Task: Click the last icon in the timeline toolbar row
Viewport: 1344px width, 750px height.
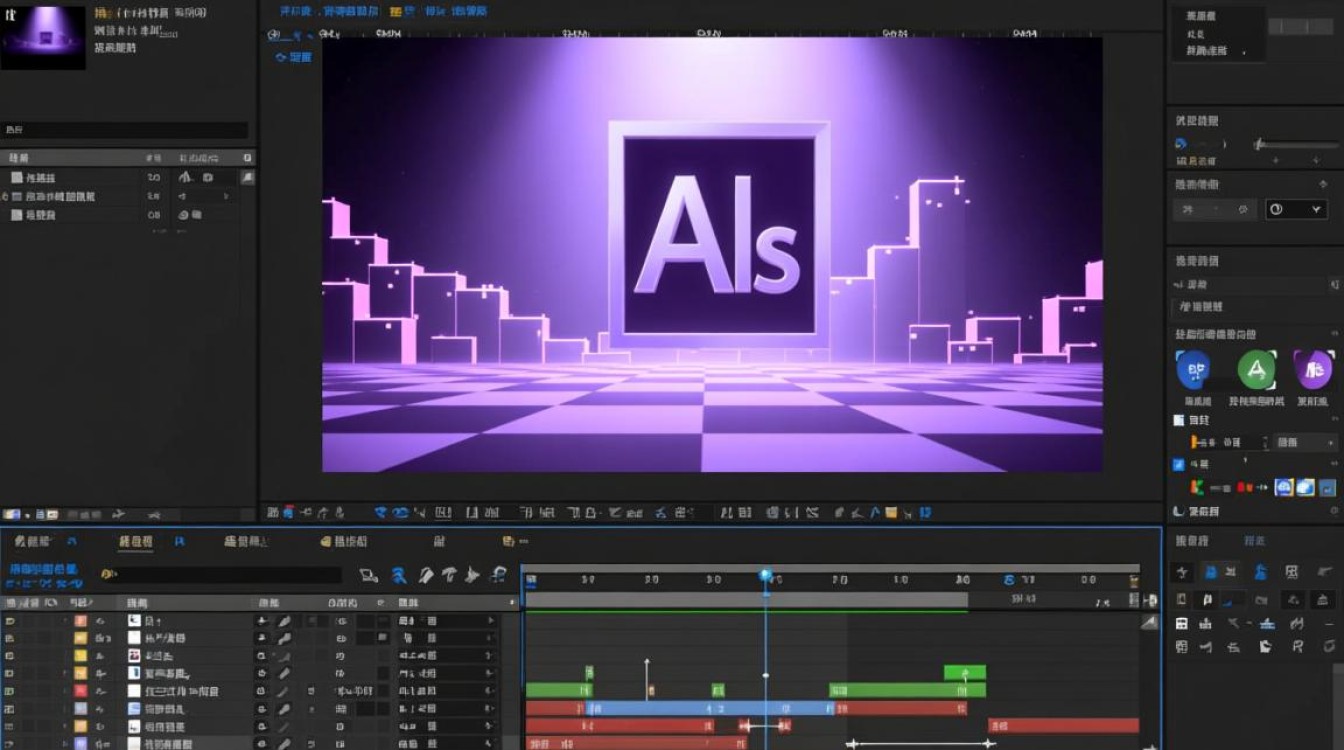Action: pos(497,575)
